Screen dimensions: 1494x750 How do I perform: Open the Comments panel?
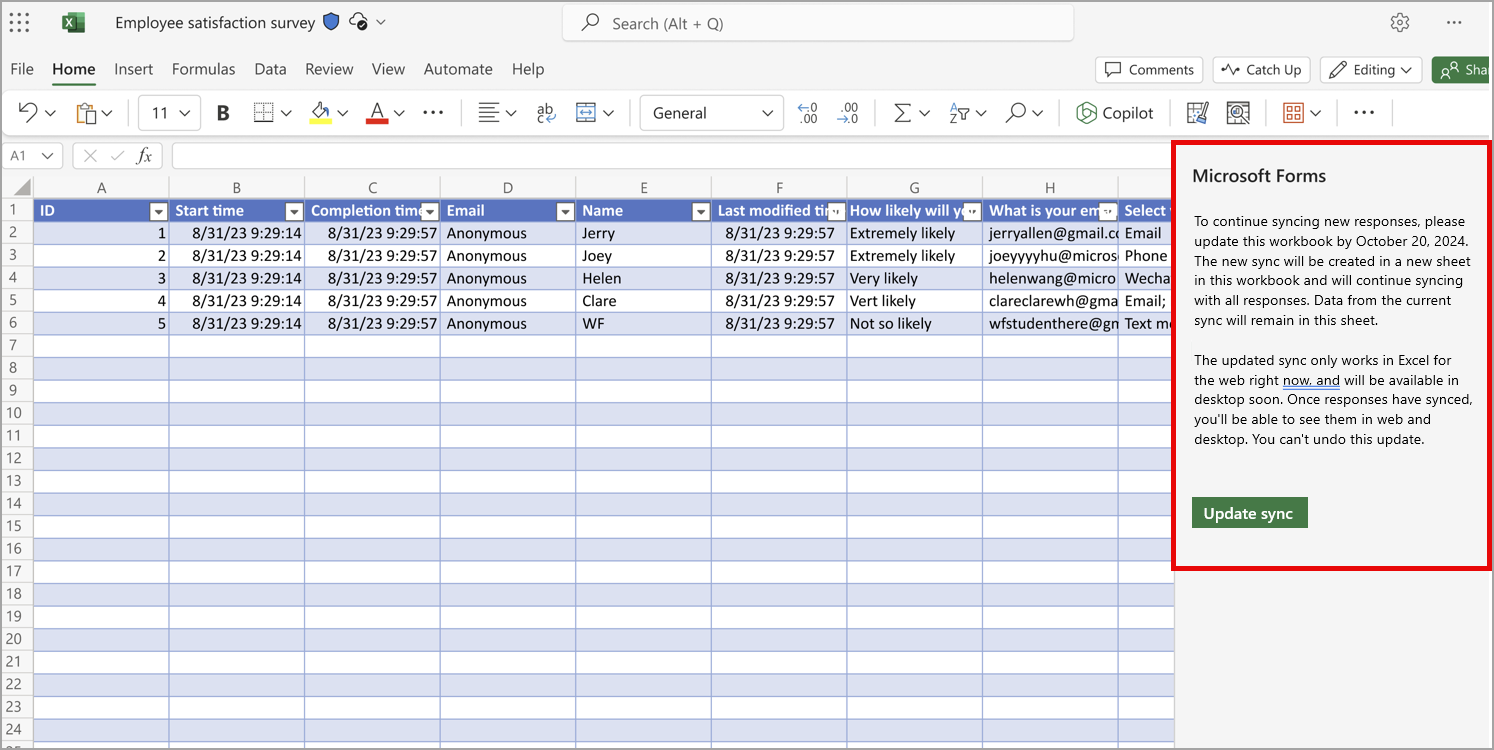coord(1148,70)
